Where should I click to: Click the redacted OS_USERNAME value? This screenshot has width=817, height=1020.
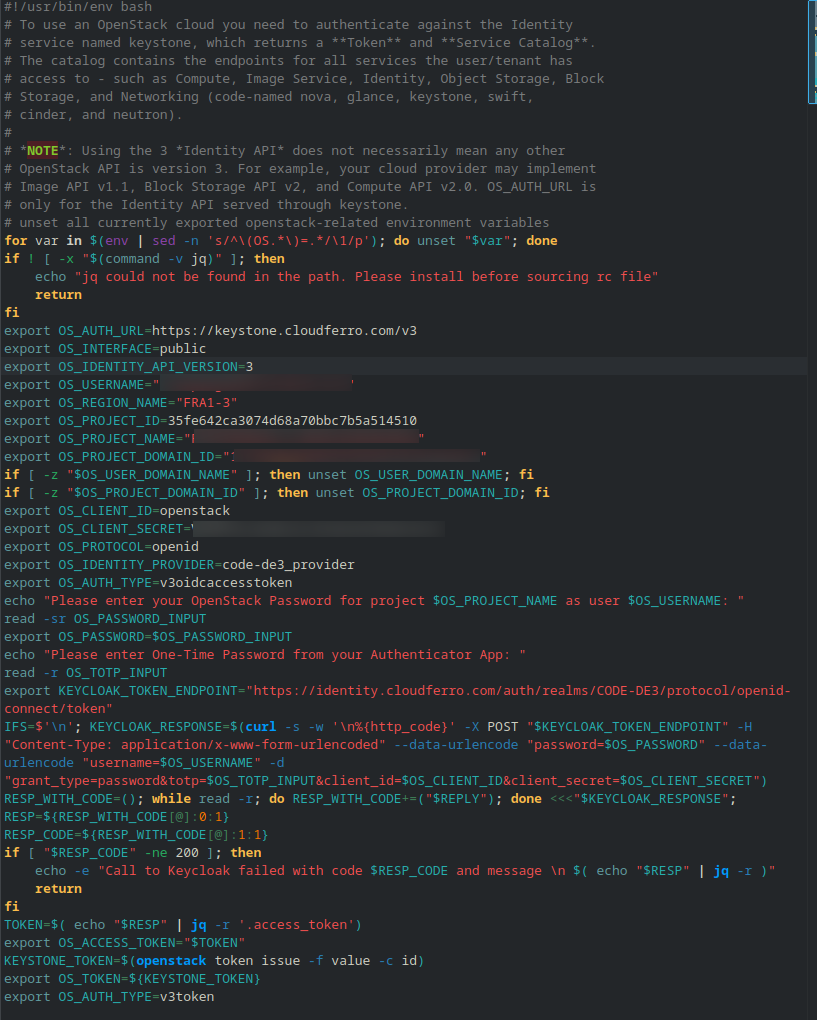pos(254,384)
